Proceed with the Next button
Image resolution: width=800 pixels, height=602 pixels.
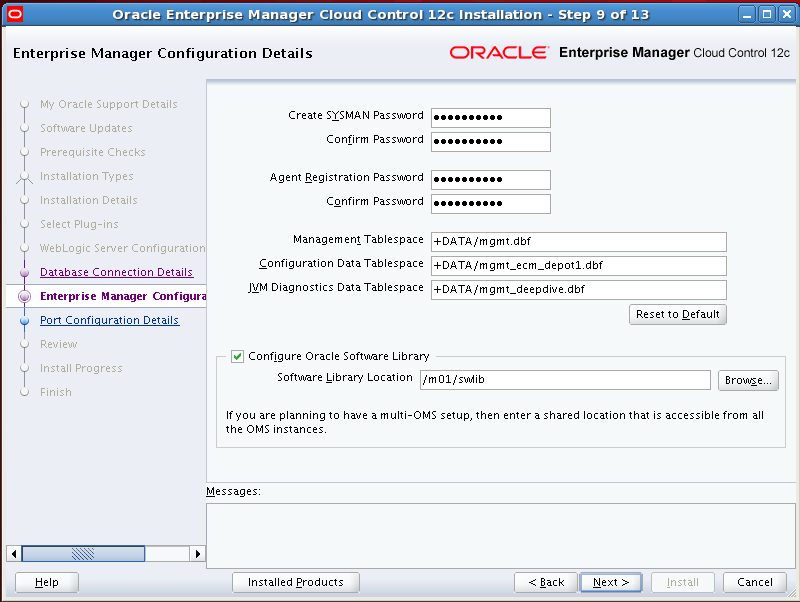[611, 582]
